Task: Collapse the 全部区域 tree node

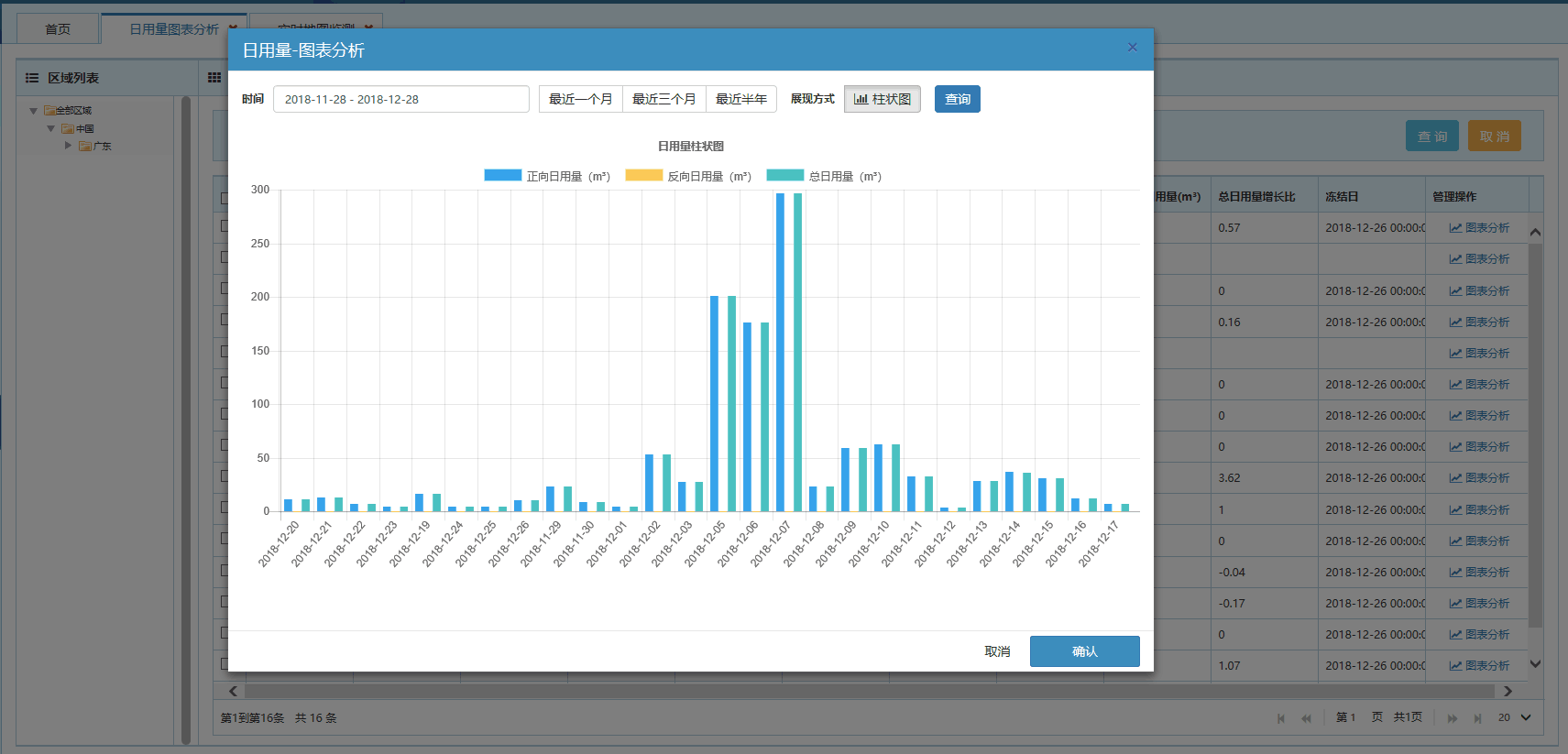Action: (x=34, y=111)
